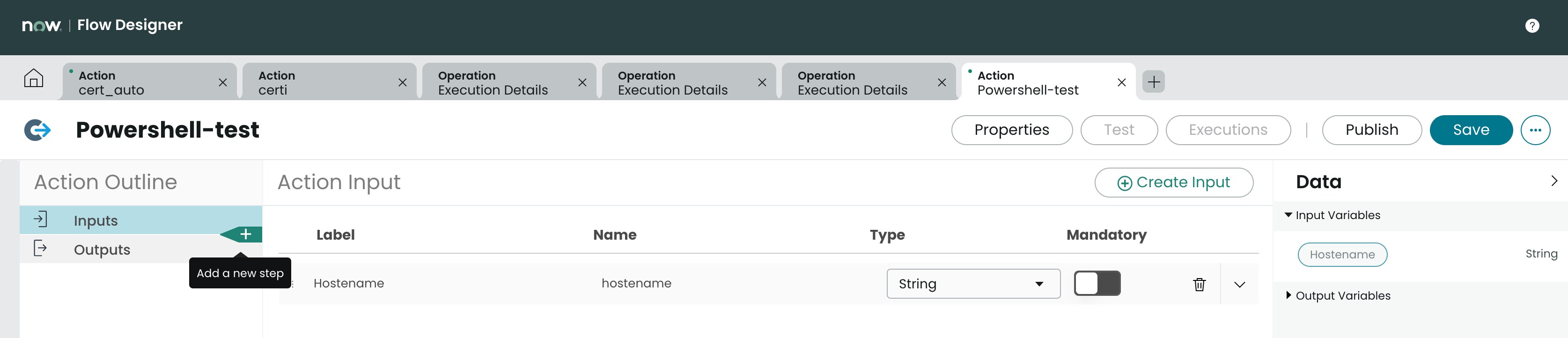Viewport: 1568px width, 338px height.
Task: Switch to the certi action tab
Action: (329, 82)
